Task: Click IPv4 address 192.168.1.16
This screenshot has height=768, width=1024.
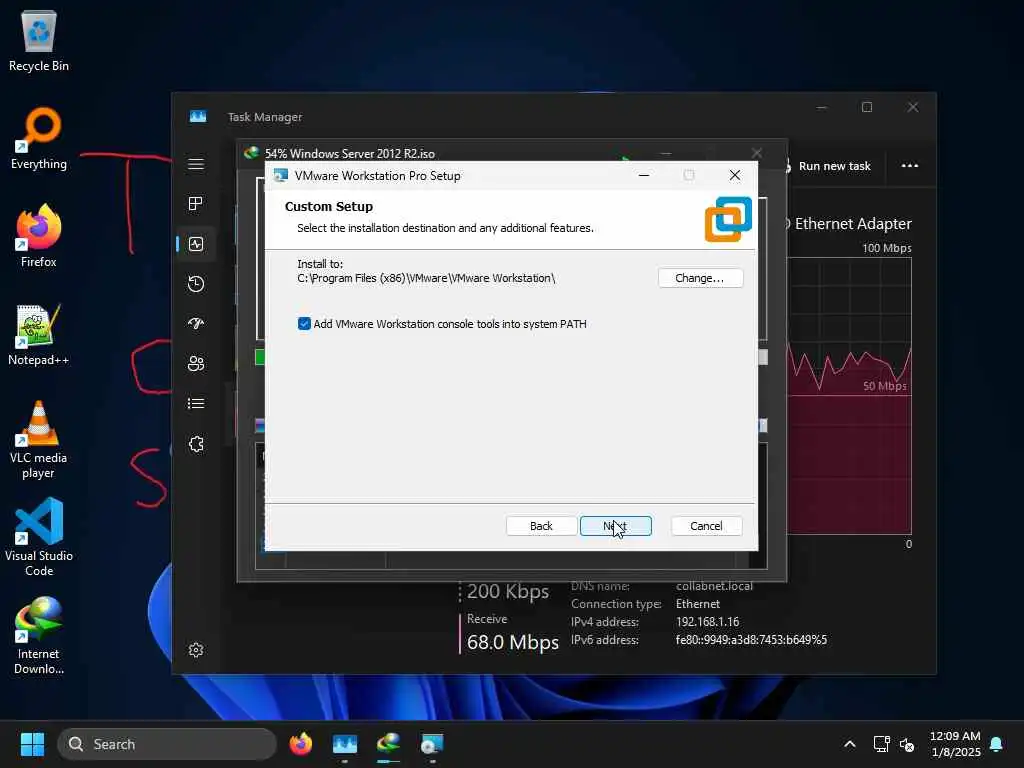Action: (x=708, y=622)
